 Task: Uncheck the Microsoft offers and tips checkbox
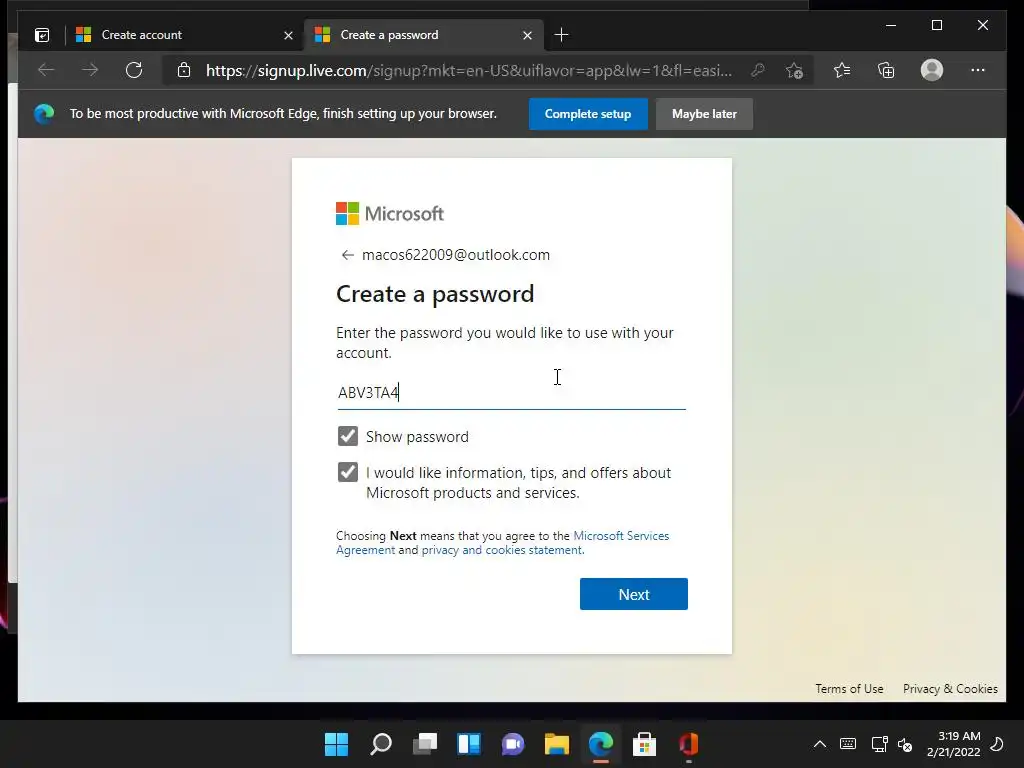pos(347,472)
